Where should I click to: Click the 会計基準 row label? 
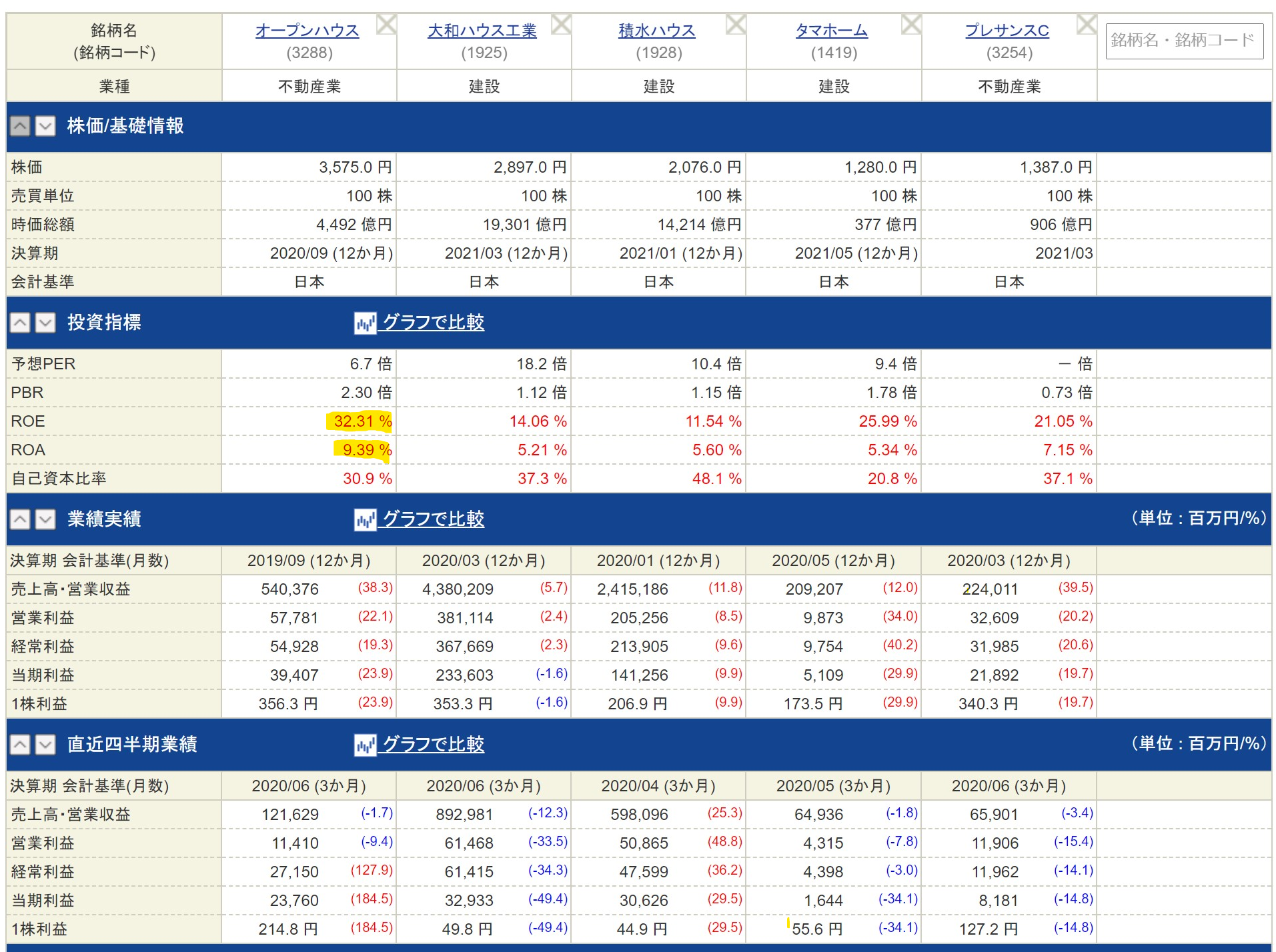[x=43, y=282]
